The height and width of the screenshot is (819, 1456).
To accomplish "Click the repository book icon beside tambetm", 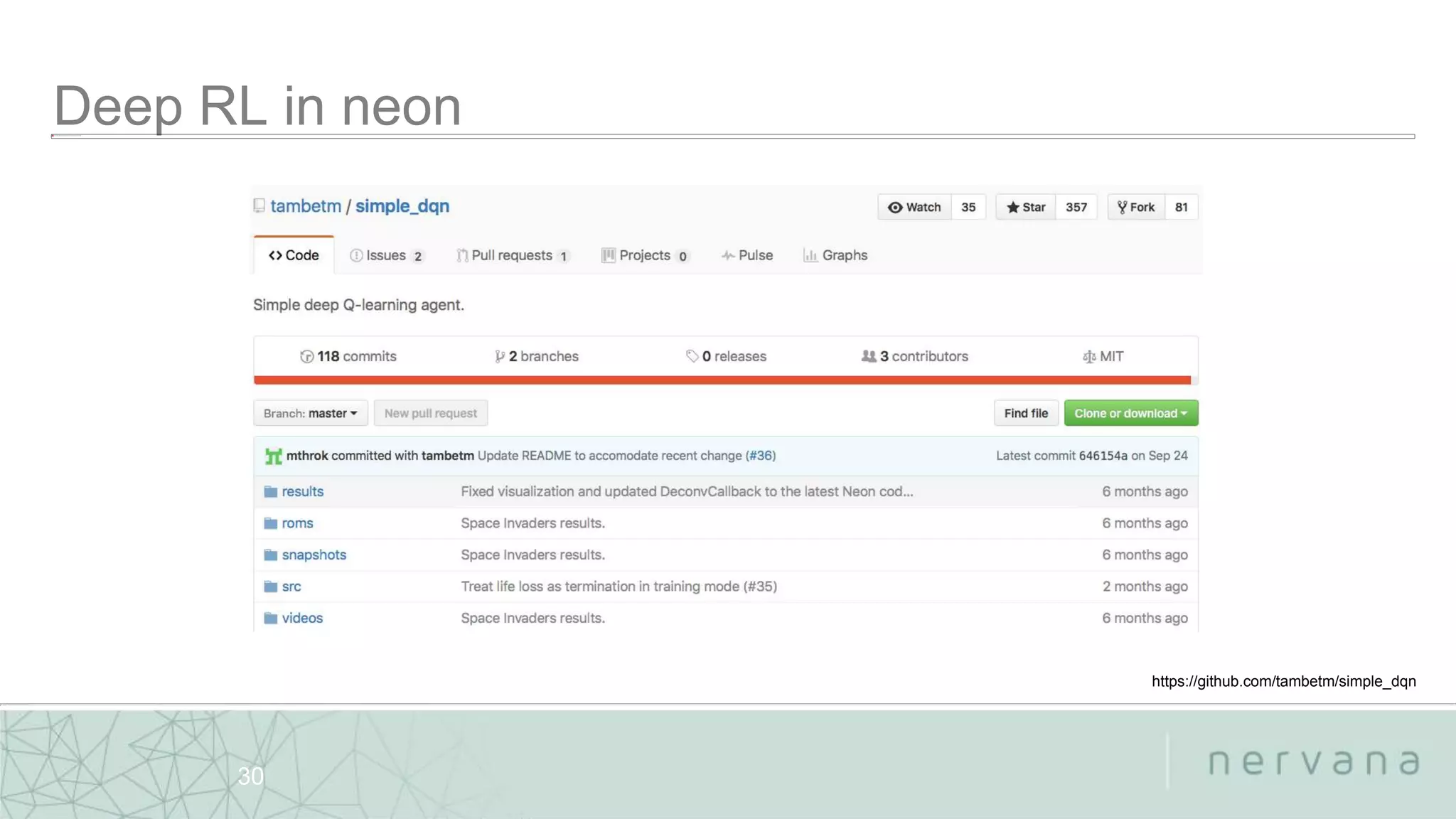I will (x=259, y=206).
